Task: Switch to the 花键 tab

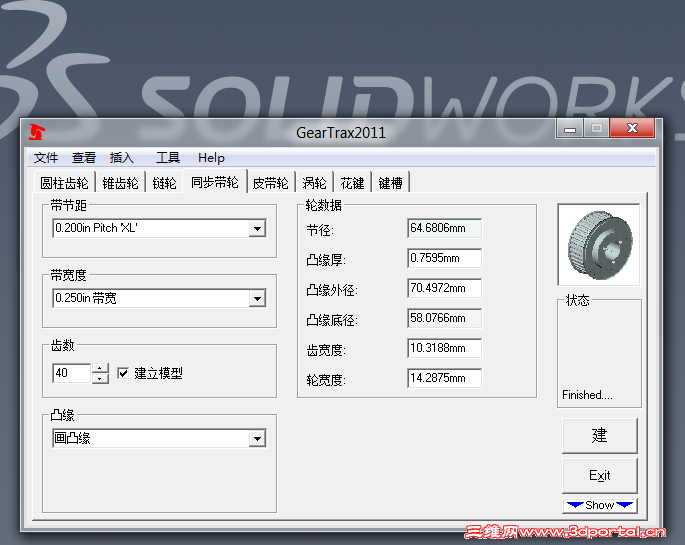Action: coord(352,183)
